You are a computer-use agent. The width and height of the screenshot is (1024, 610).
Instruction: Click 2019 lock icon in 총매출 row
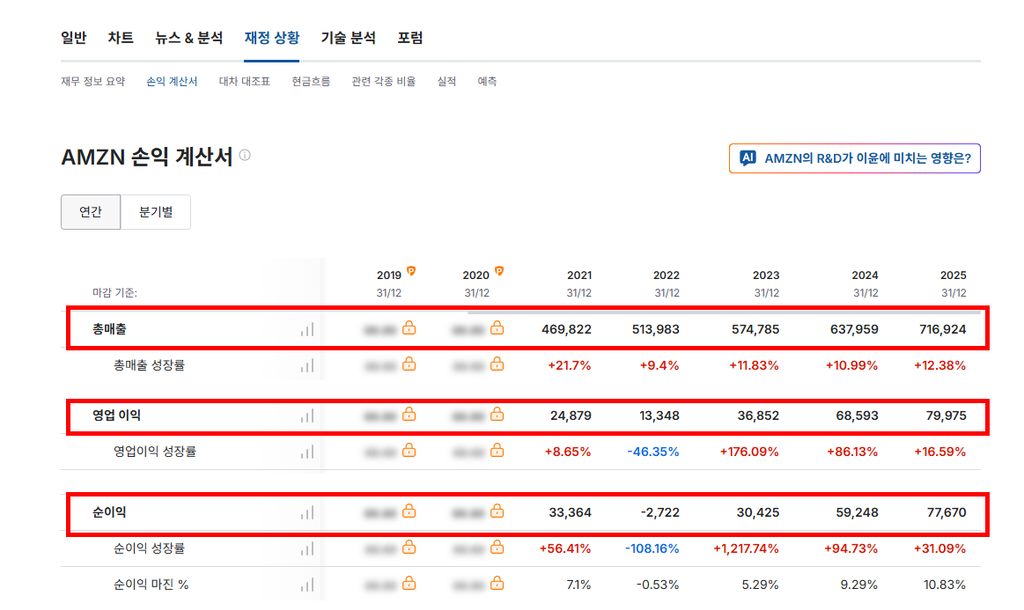click(409, 328)
